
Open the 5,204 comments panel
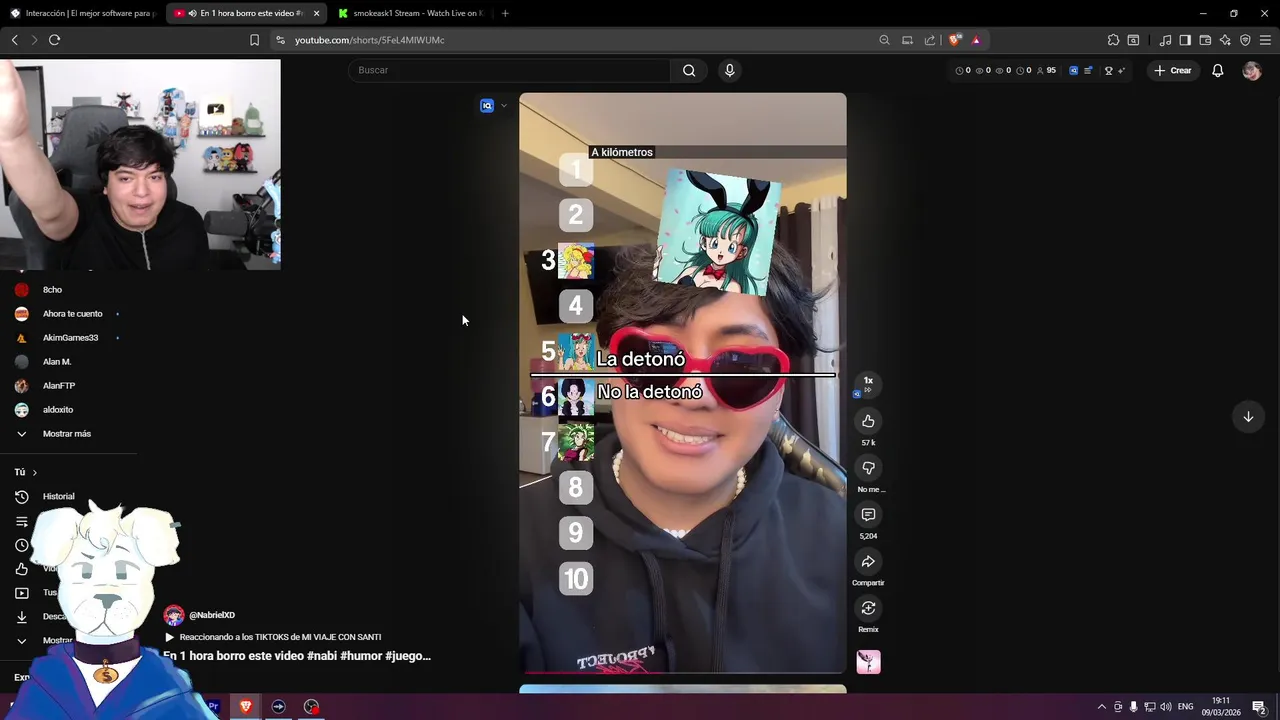(x=868, y=514)
